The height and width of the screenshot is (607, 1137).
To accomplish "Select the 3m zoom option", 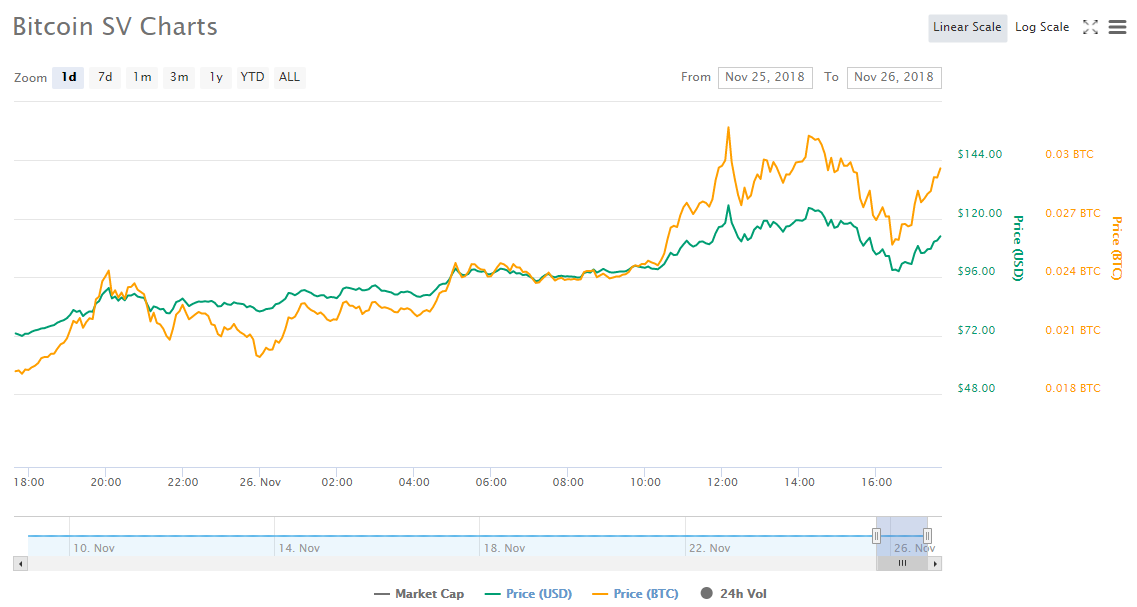I will pyautogui.click(x=178, y=77).
